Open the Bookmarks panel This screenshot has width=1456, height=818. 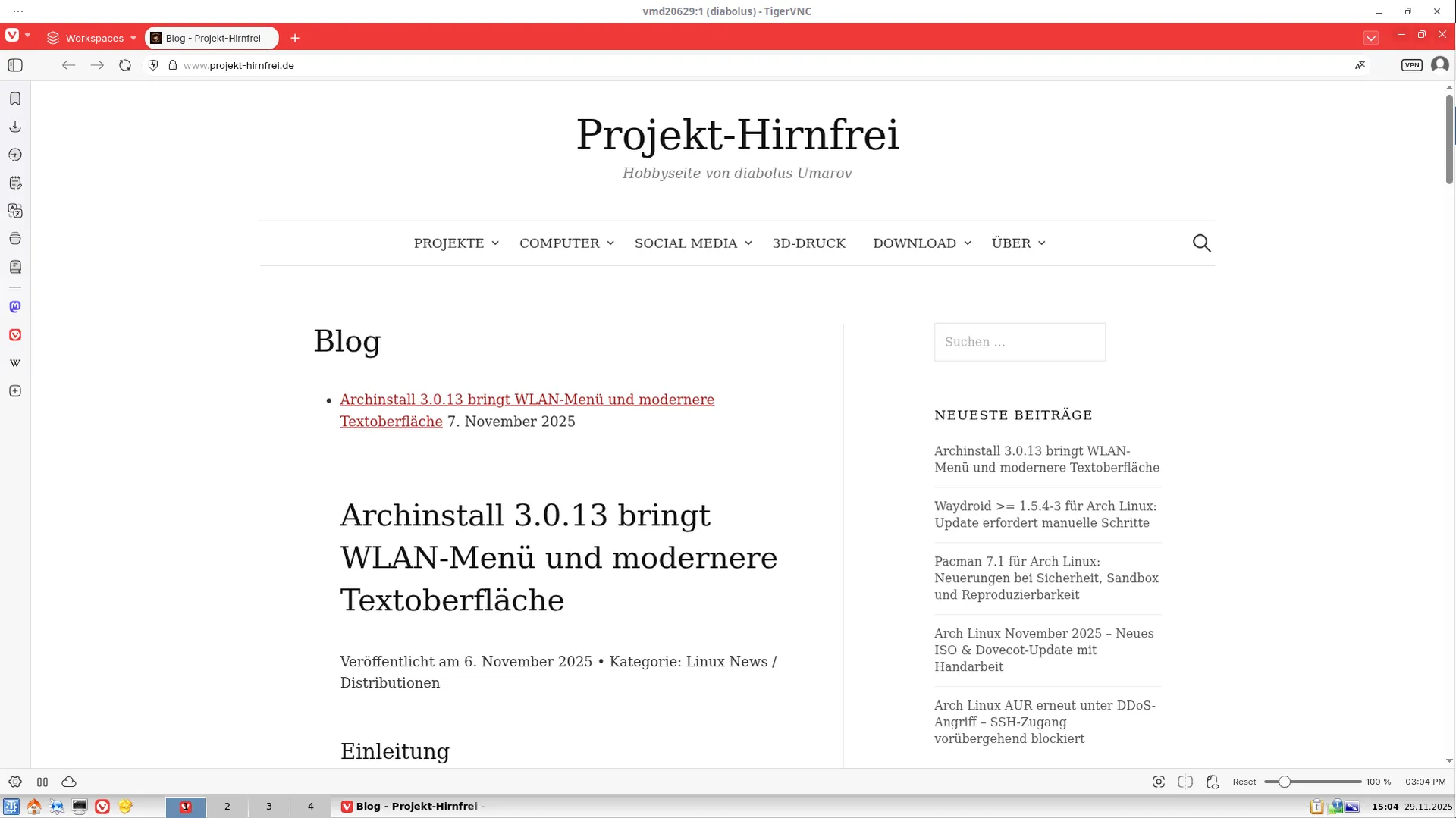point(15,99)
